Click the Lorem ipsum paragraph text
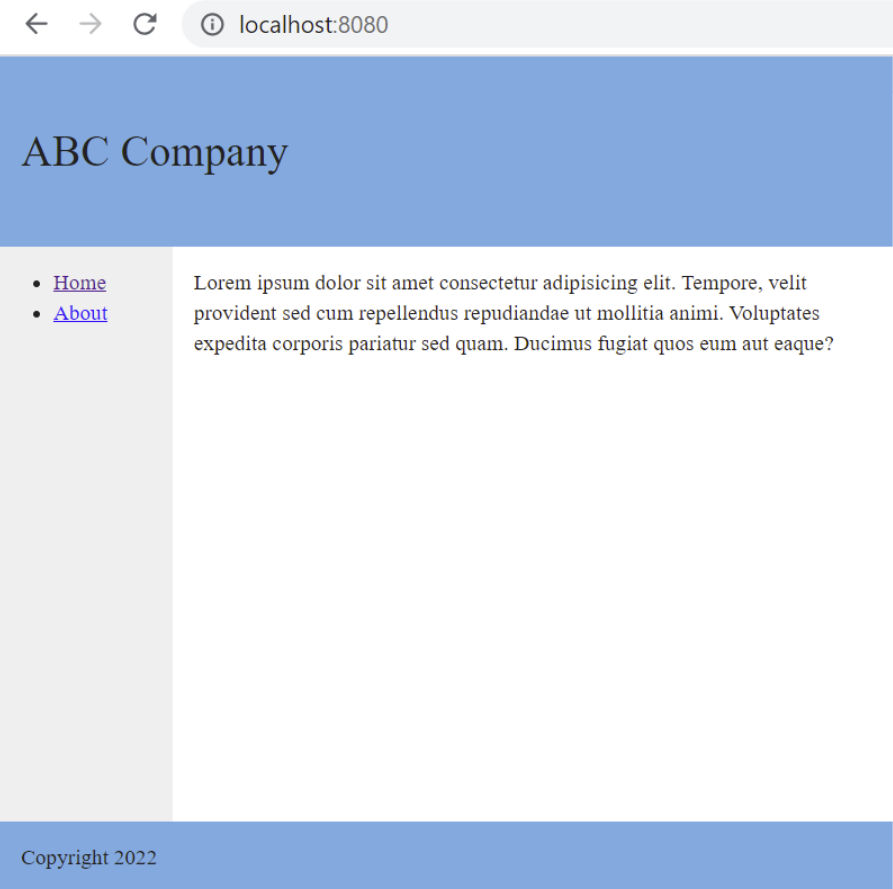The width and height of the screenshot is (893, 889). pos(514,313)
